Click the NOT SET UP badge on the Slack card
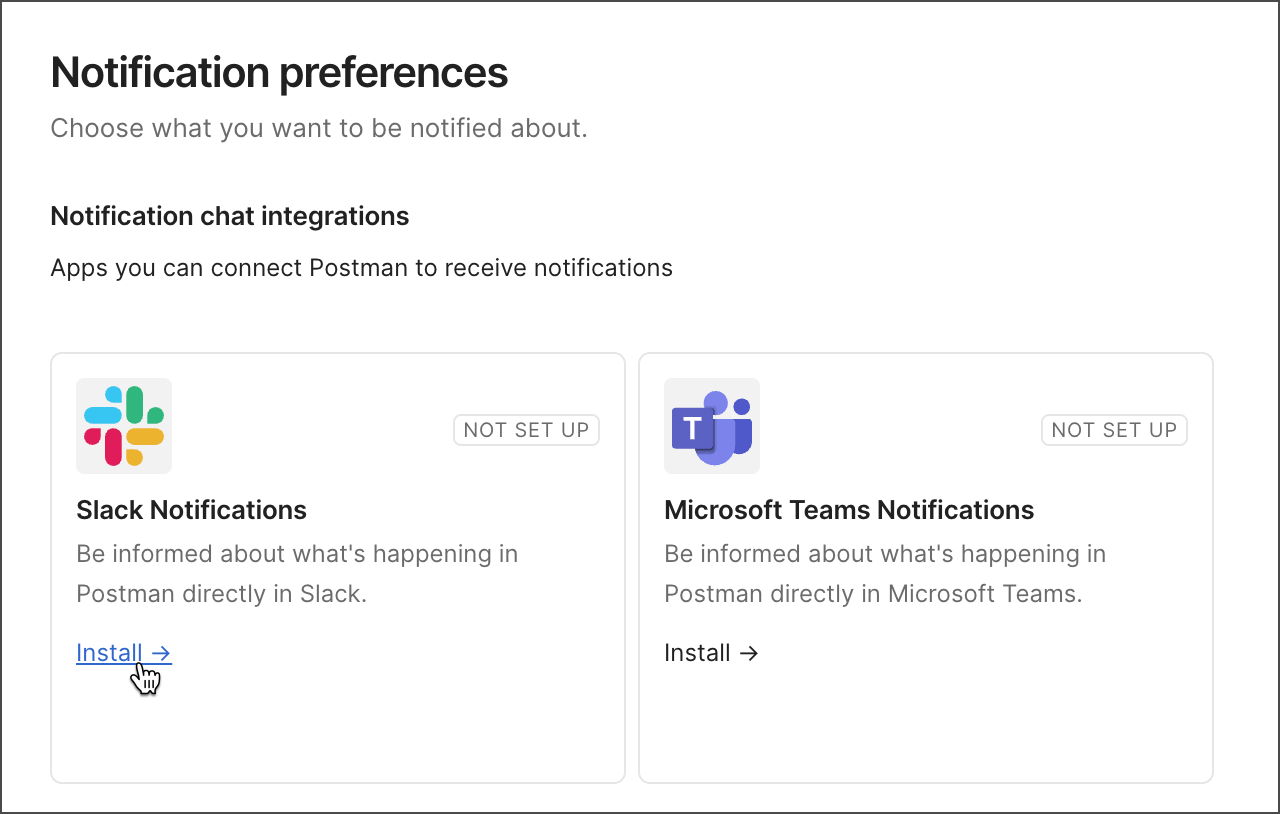Image resolution: width=1280 pixels, height=814 pixels. (526, 430)
